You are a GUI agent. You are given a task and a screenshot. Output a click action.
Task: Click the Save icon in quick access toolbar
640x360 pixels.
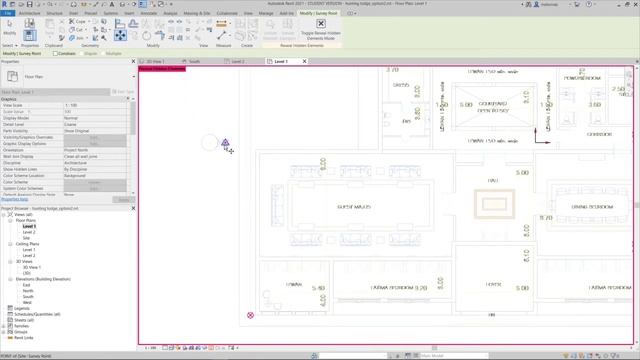tap(29, 4)
